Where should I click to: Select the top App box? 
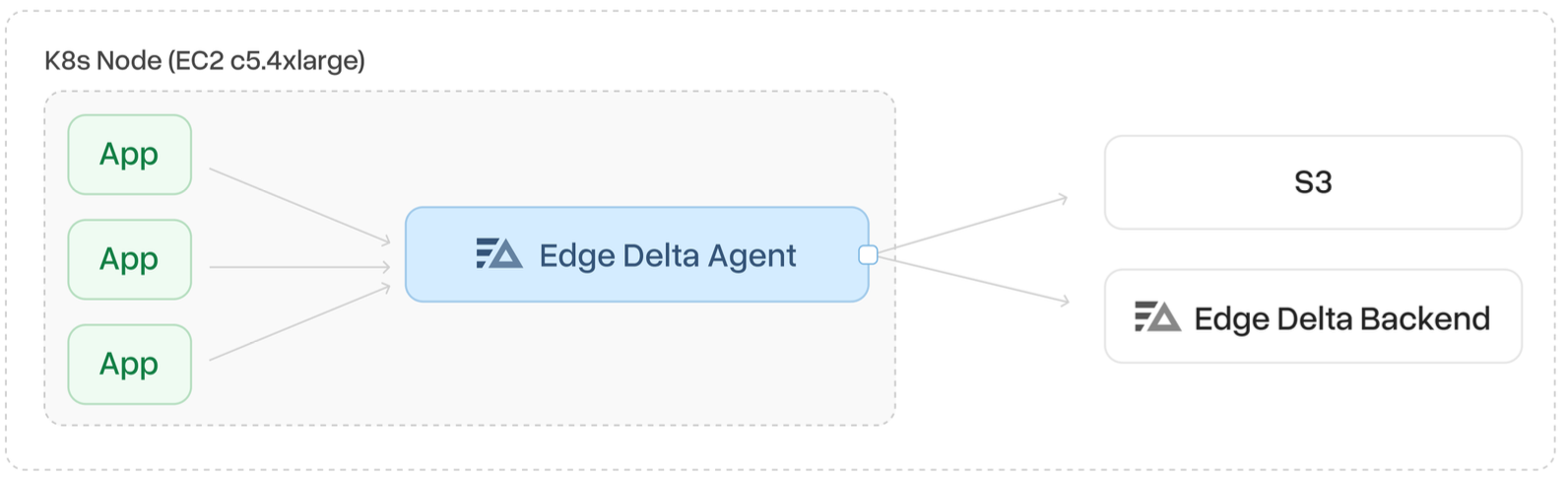click(129, 155)
